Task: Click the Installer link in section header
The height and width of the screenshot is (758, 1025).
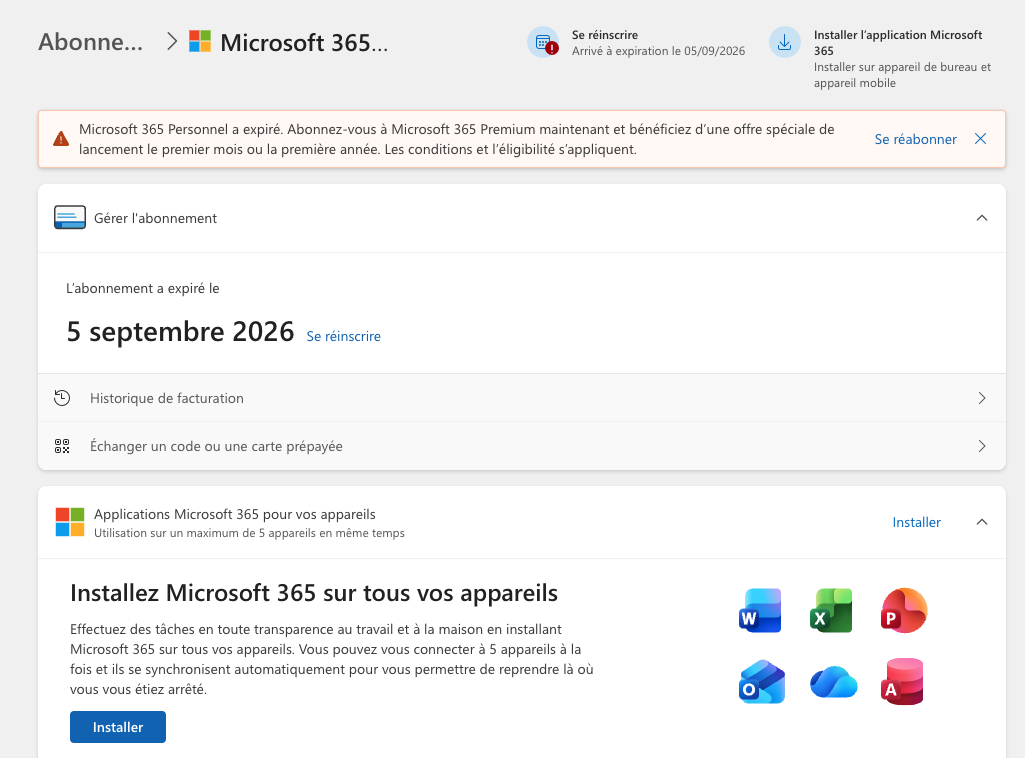Action: [916, 522]
